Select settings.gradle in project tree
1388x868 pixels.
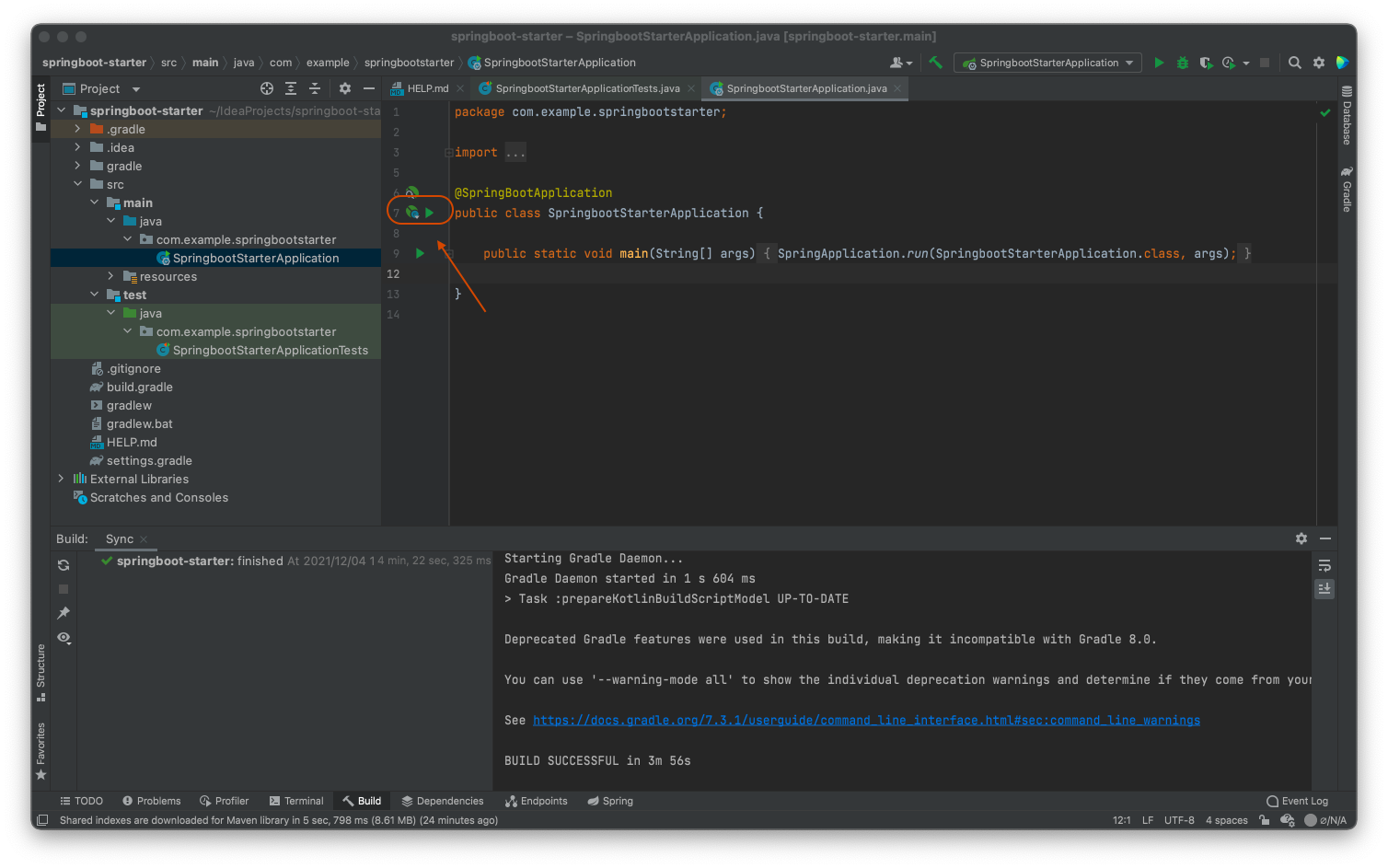coord(149,460)
